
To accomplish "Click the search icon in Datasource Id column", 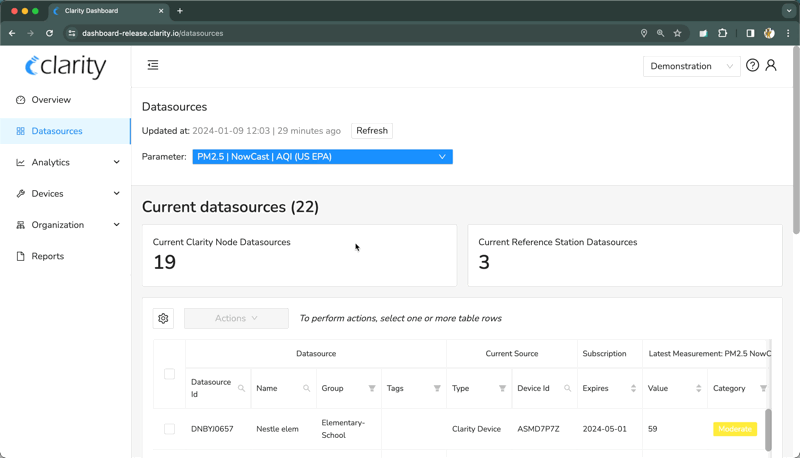I will (x=241, y=389).
